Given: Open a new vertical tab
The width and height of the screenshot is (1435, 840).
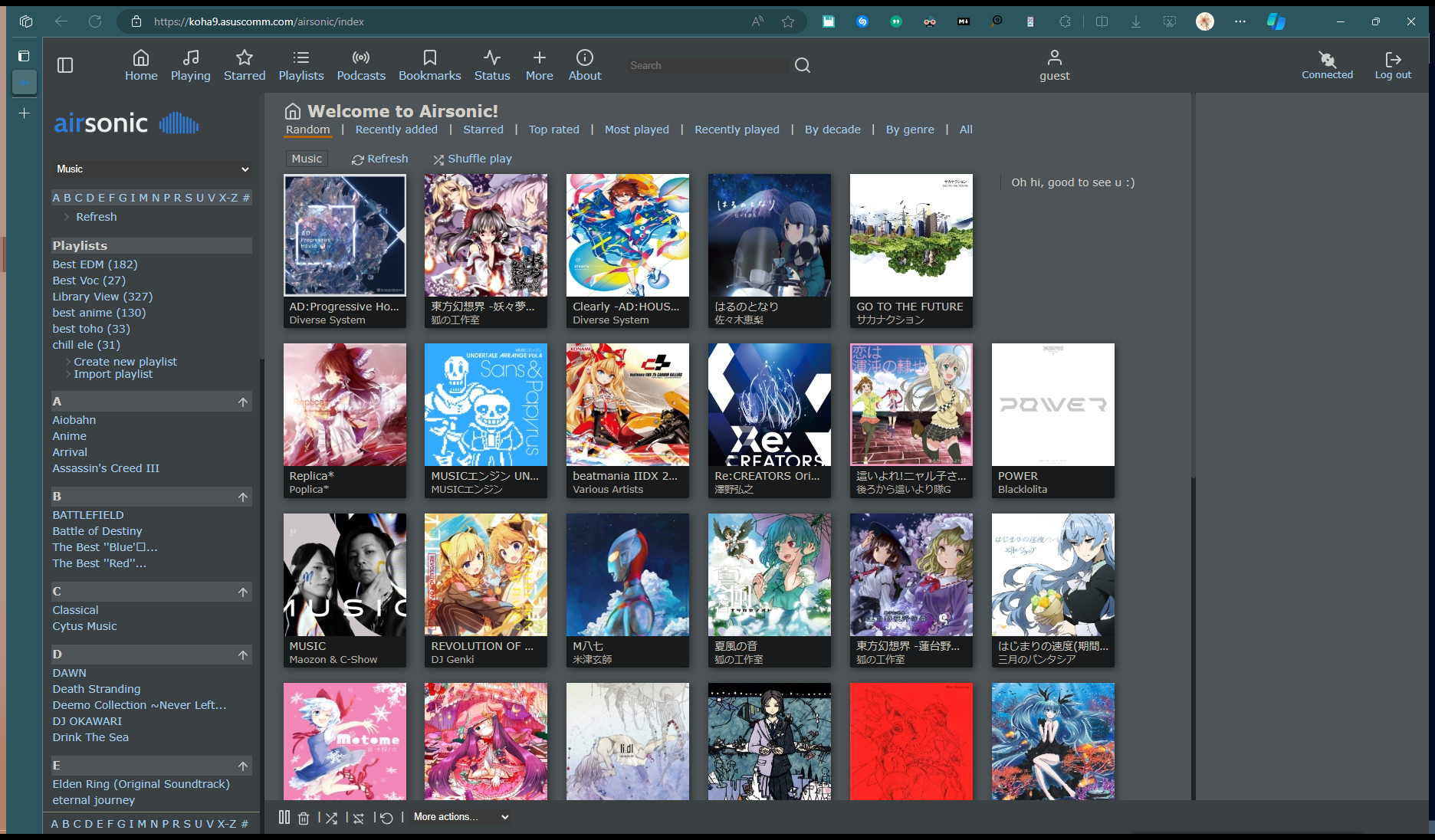Looking at the screenshot, I should (x=25, y=113).
